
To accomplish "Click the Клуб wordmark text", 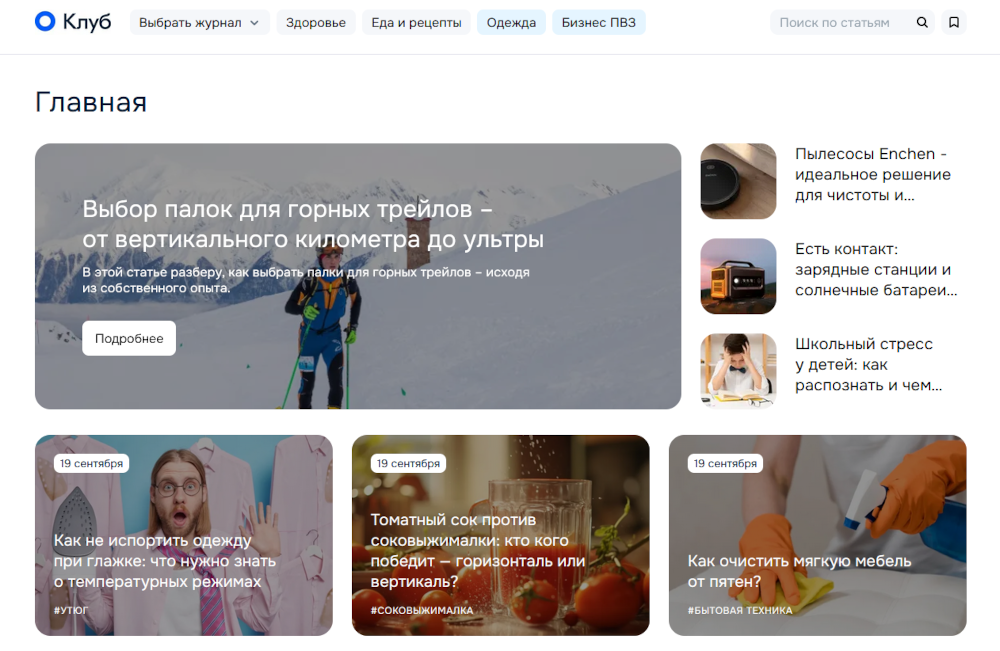I will [87, 22].
